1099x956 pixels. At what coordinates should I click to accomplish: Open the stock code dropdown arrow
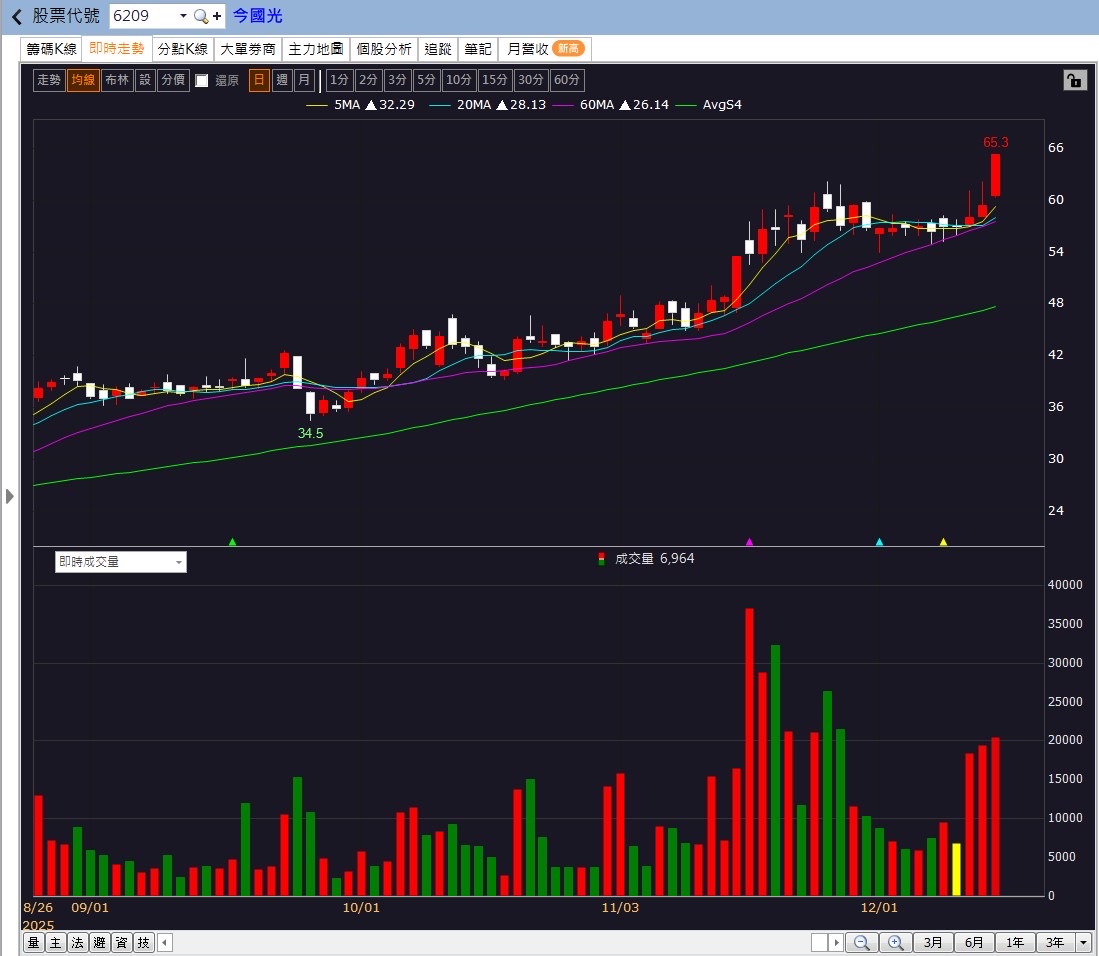point(184,16)
